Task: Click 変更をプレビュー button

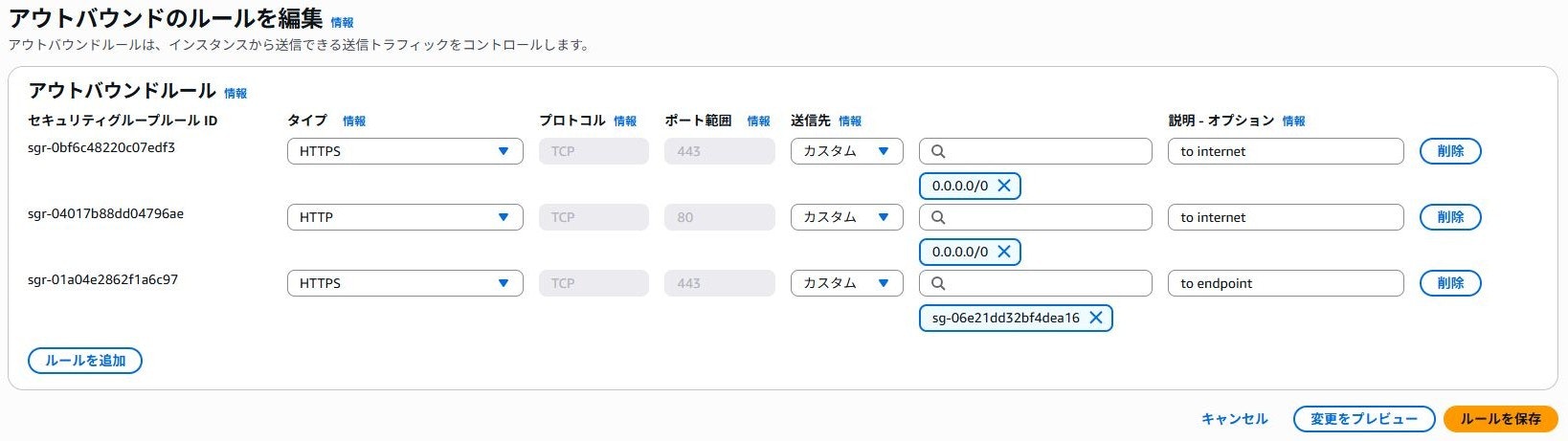Action: [1364, 419]
